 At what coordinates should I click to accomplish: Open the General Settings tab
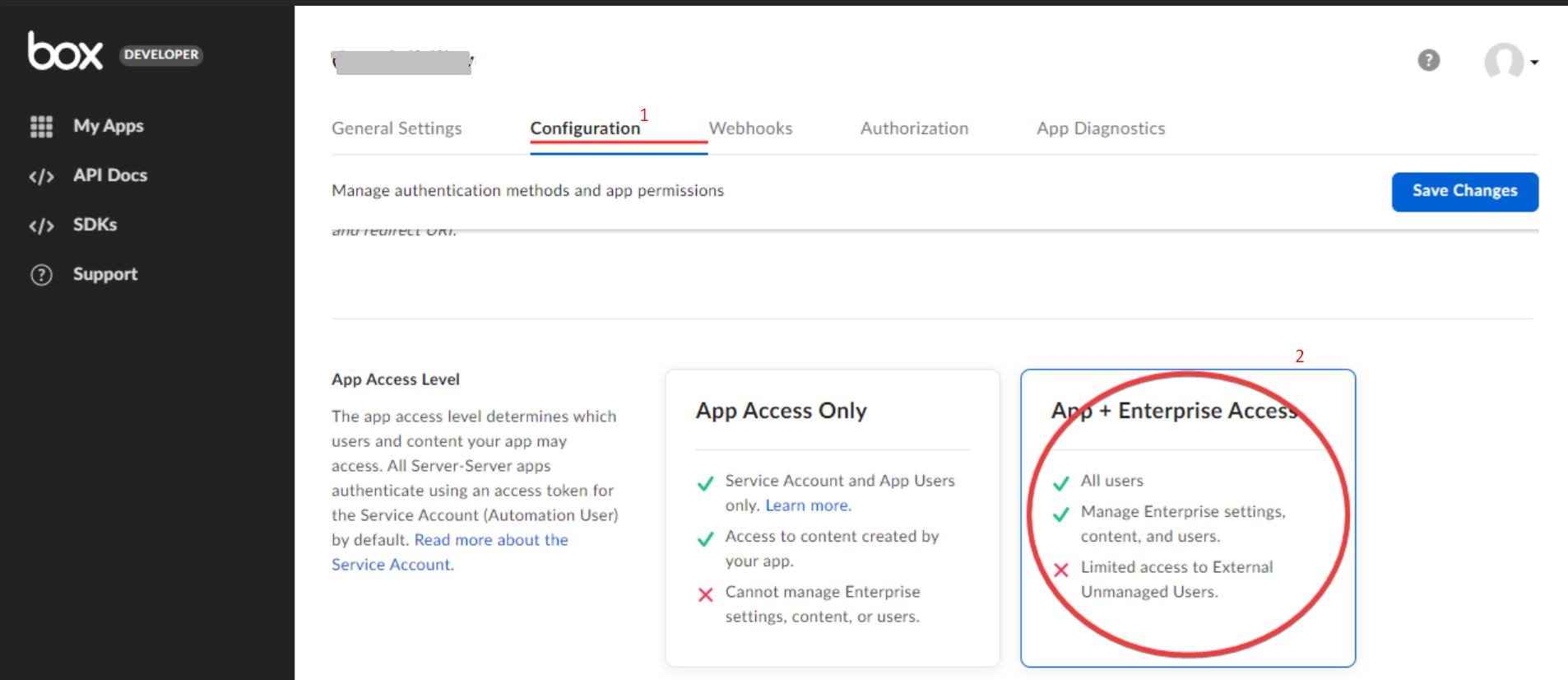click(397, 128)
